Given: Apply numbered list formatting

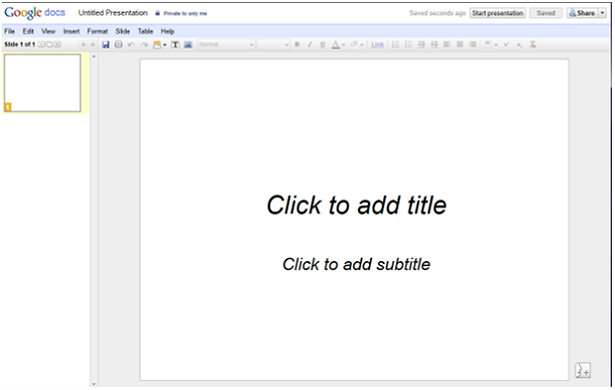Looking at the screenshot, I should pyautogui.click(x=396, y=45).
